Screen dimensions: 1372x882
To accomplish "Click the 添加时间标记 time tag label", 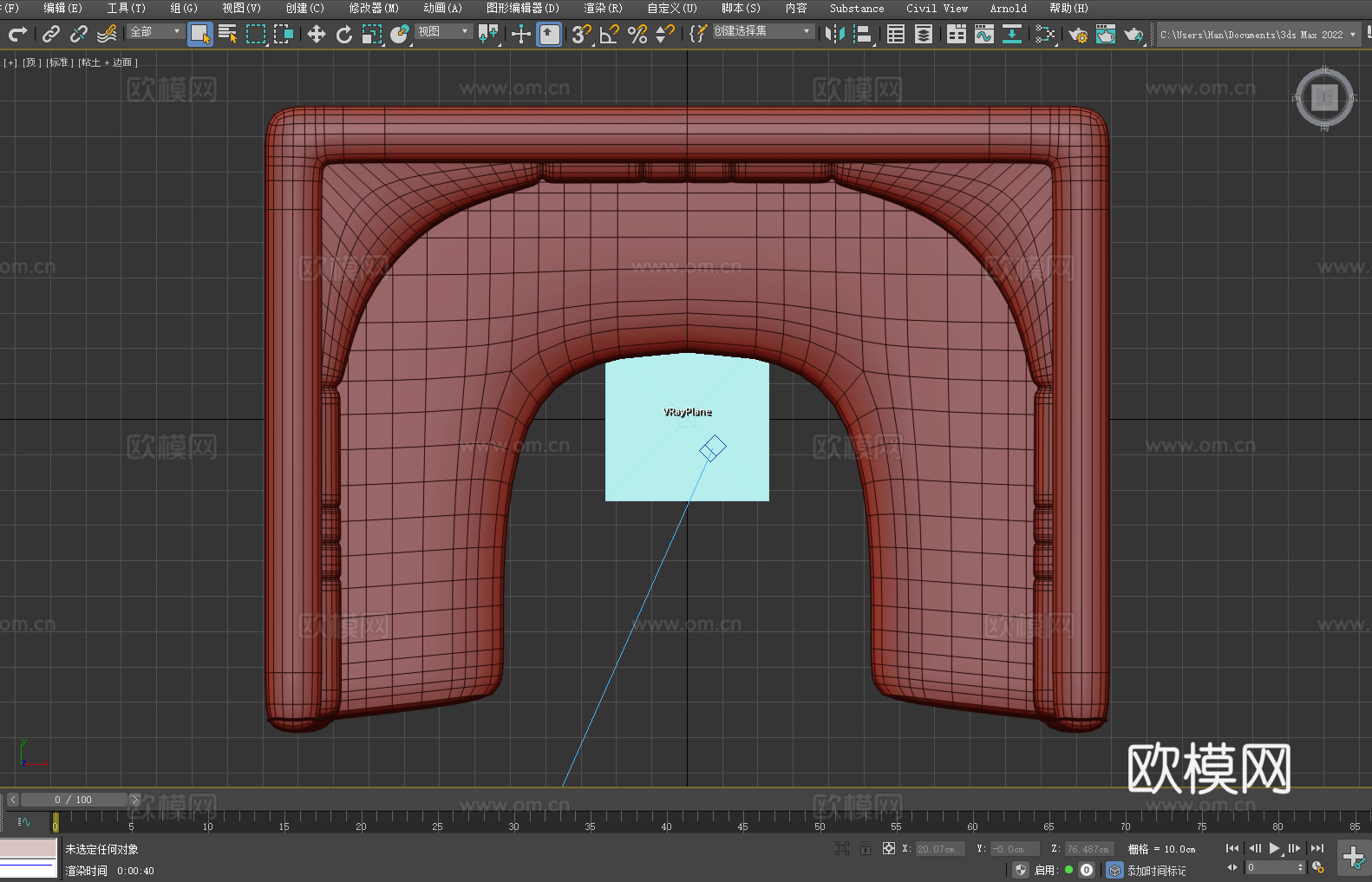I will point(1156,871).
